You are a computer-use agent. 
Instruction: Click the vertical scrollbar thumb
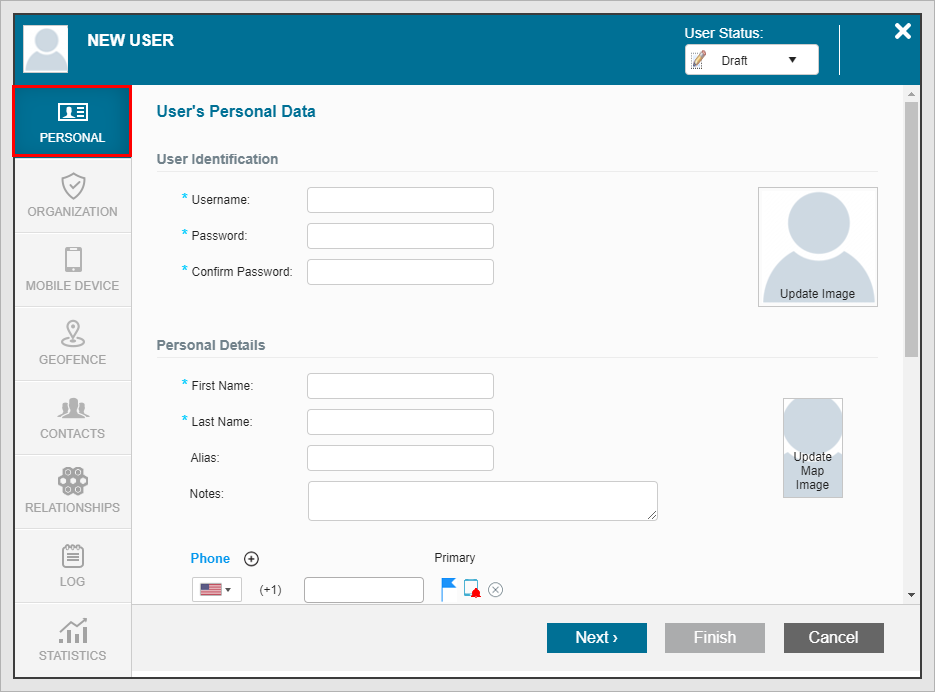910,230
